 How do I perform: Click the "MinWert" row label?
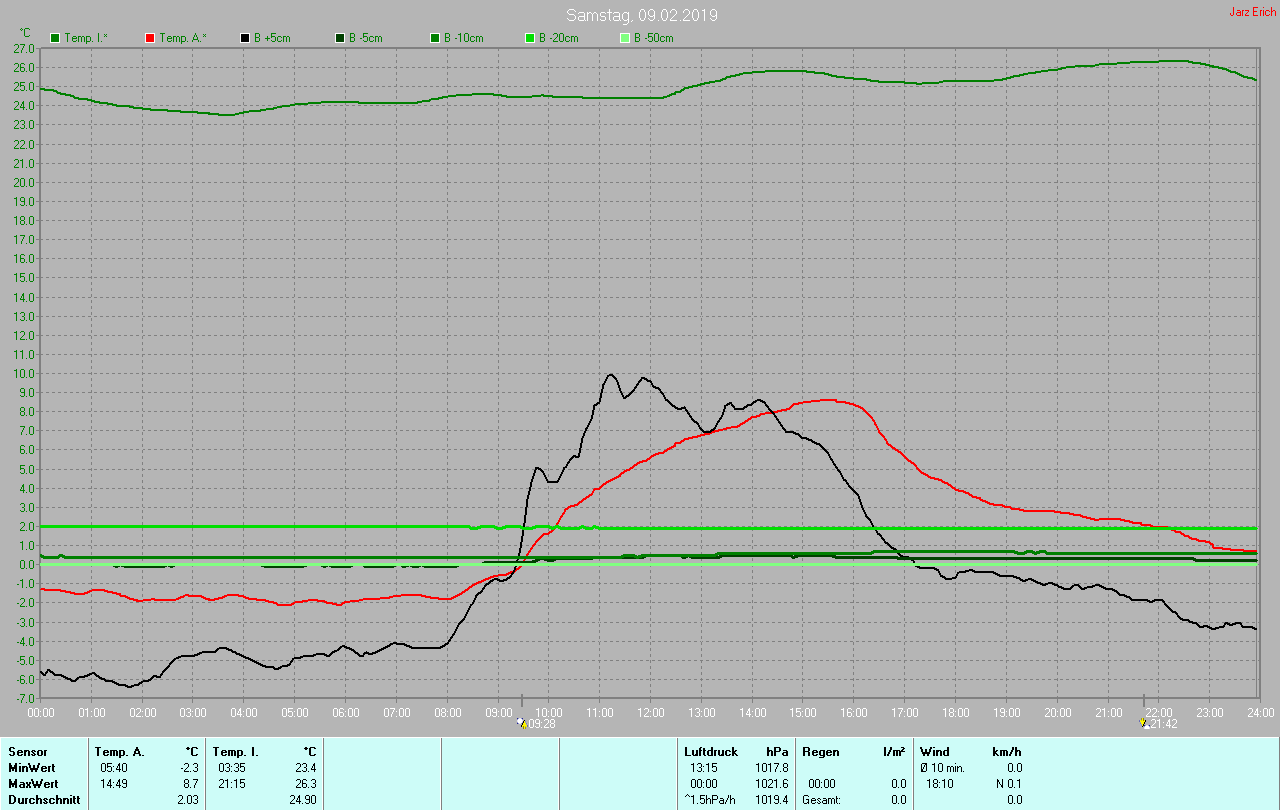point(32,768)
